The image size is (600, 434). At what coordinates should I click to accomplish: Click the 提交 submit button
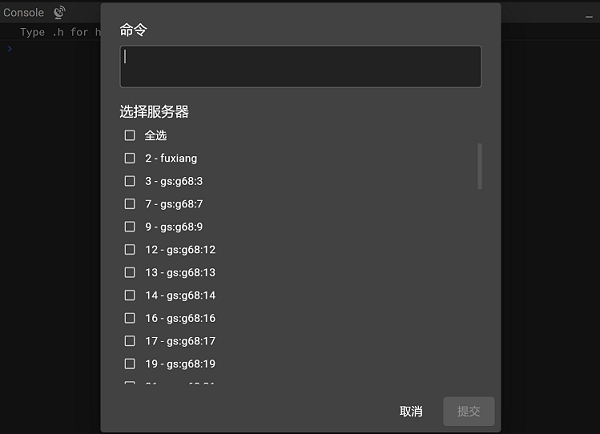469,411
